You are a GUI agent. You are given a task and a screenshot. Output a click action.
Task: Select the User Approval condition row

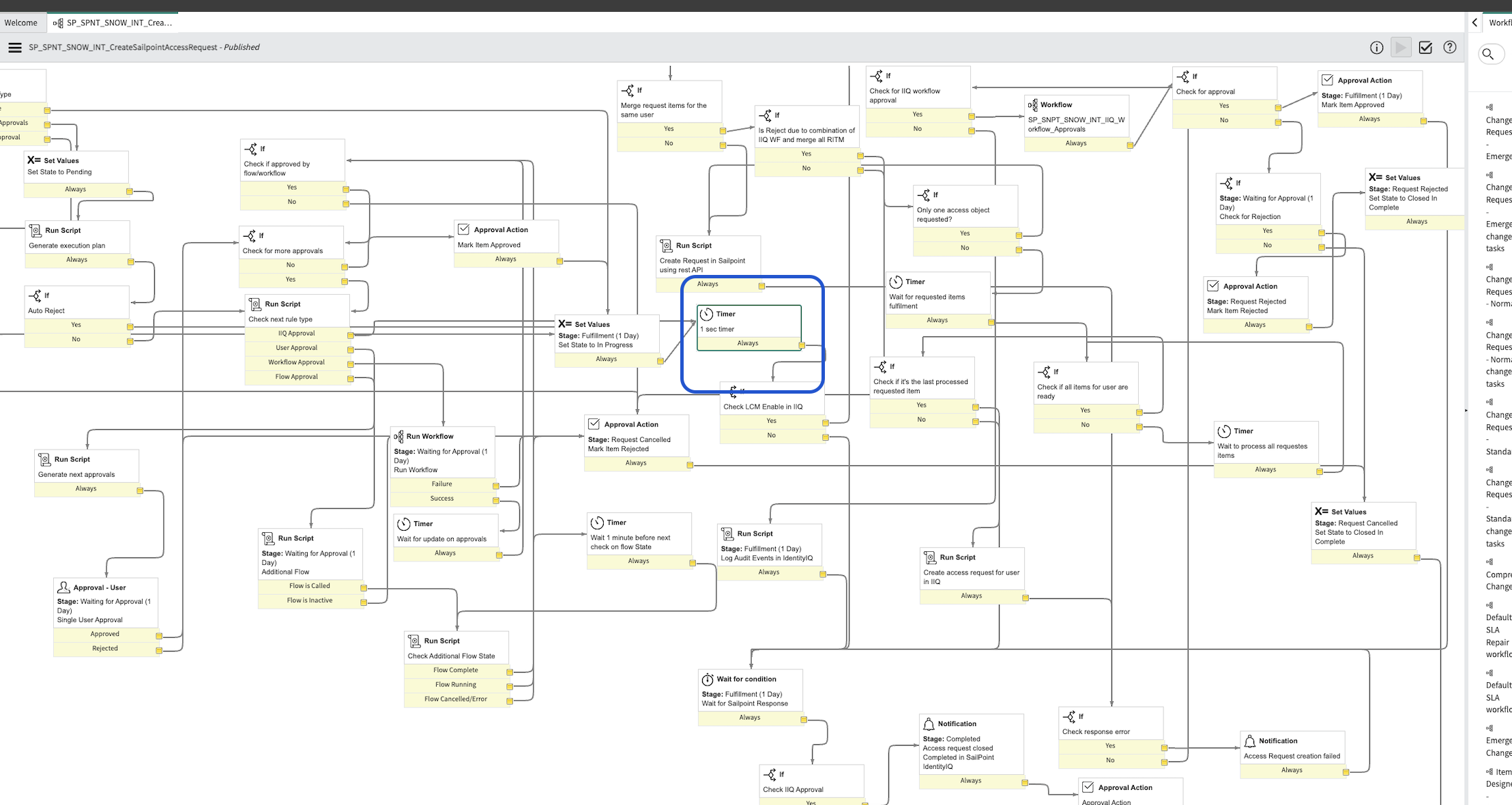pyautogui.click(x=296, y=348)
